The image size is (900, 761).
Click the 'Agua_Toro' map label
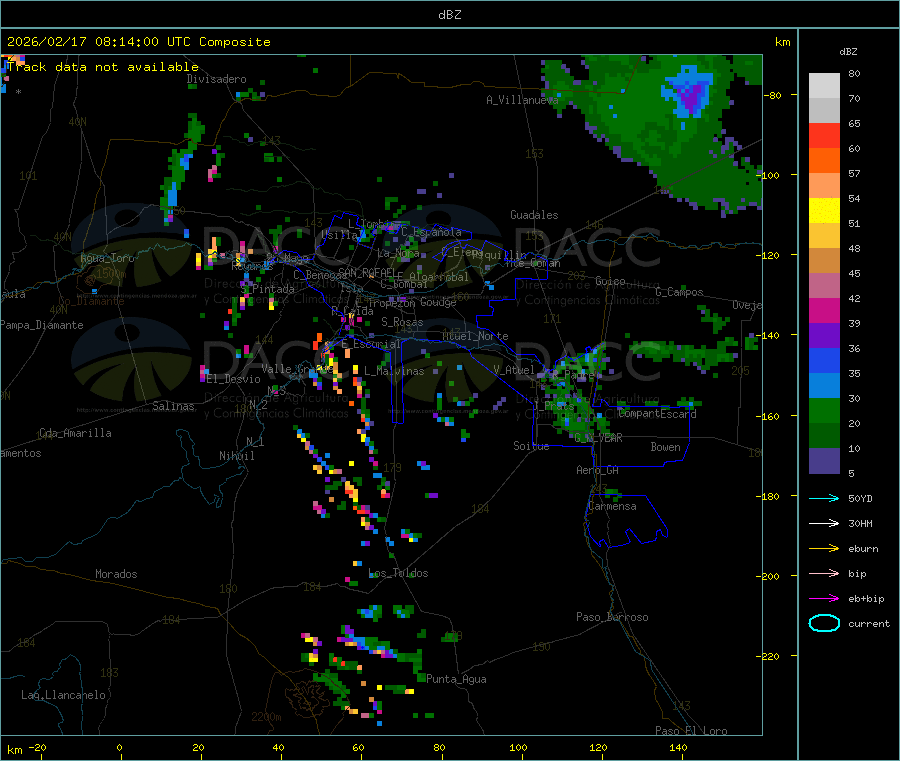(107, 258)
